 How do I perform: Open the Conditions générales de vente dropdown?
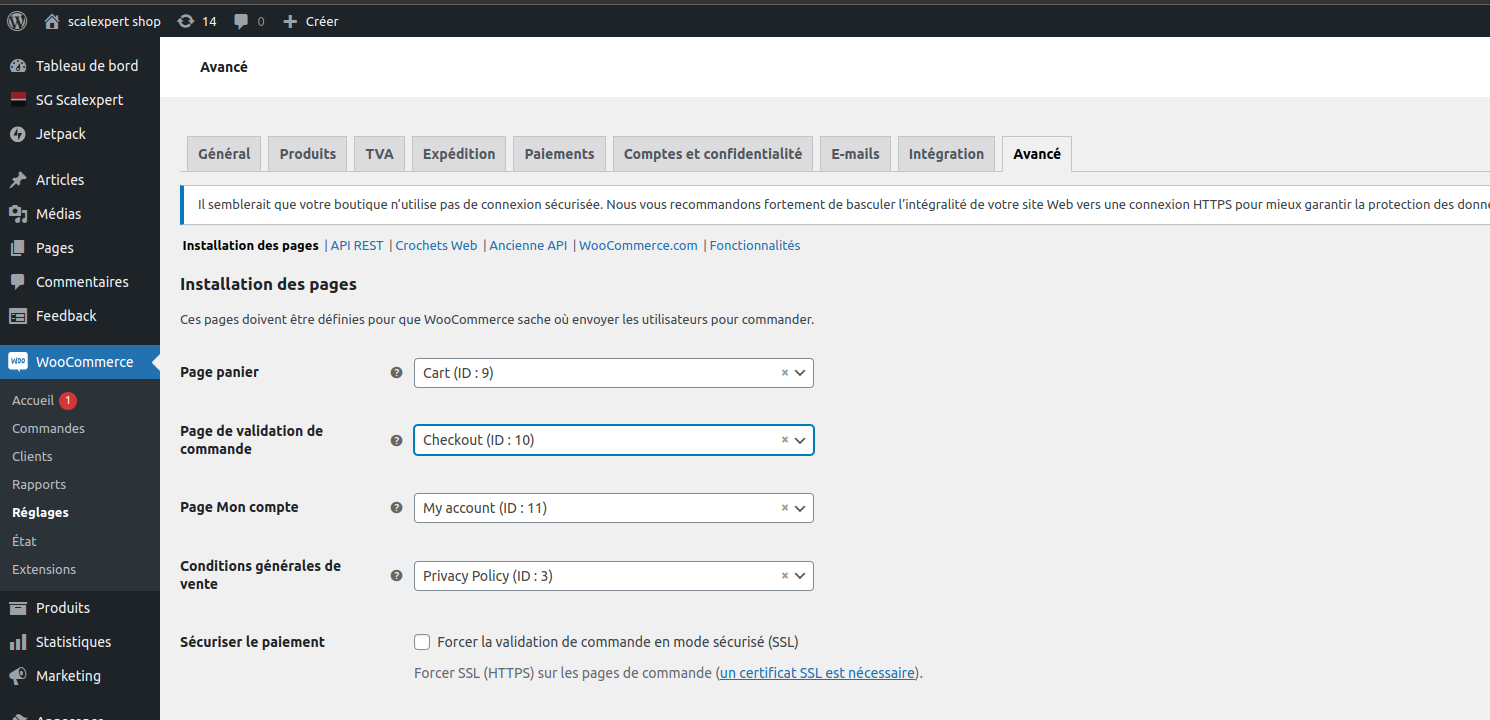point(614,576)
